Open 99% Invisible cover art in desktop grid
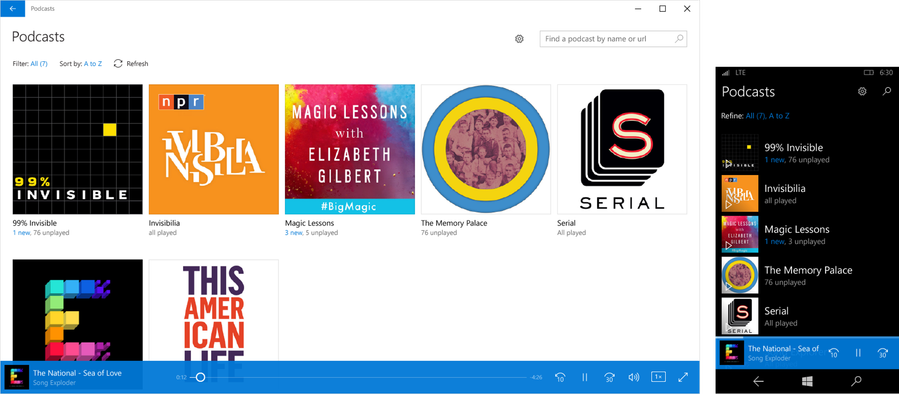The height and width of the screenshot is (394, 899). click(77, 149)
